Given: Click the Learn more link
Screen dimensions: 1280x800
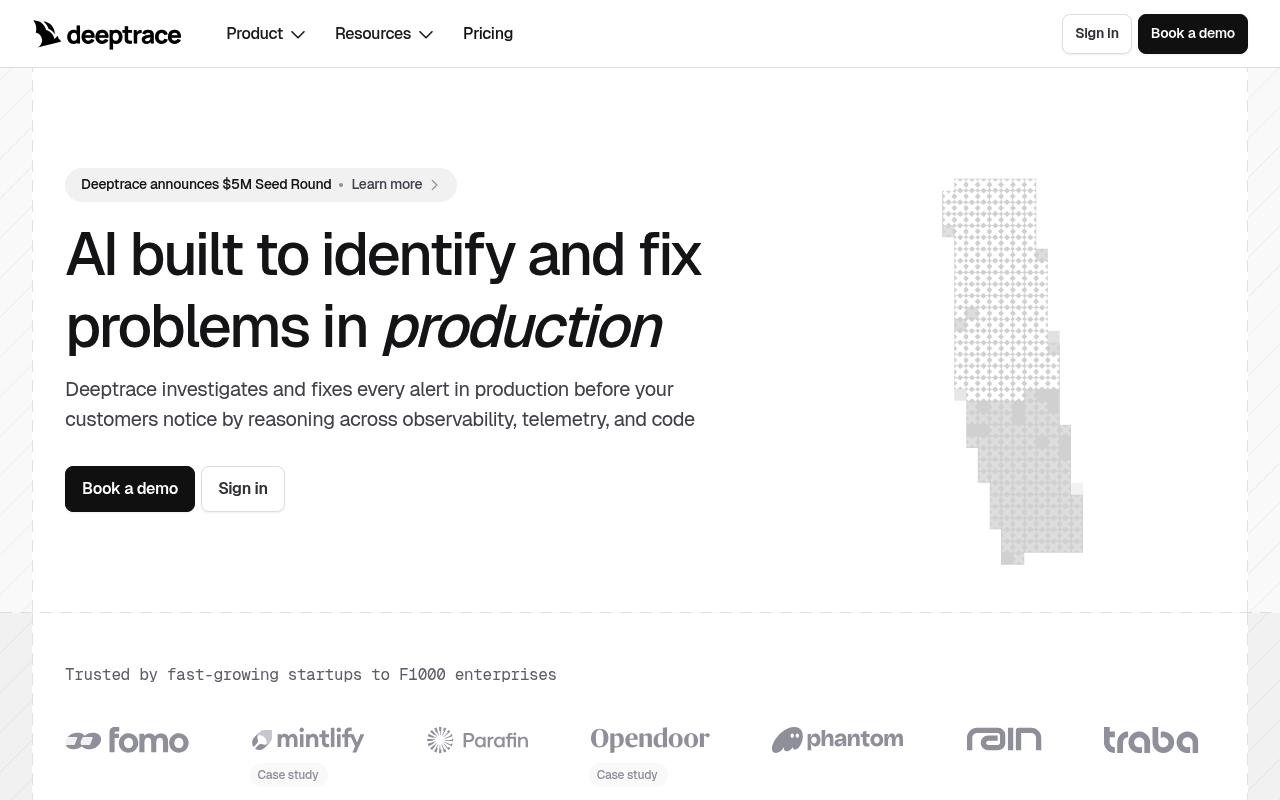Looking at the screenshot, I should [387, 185].
